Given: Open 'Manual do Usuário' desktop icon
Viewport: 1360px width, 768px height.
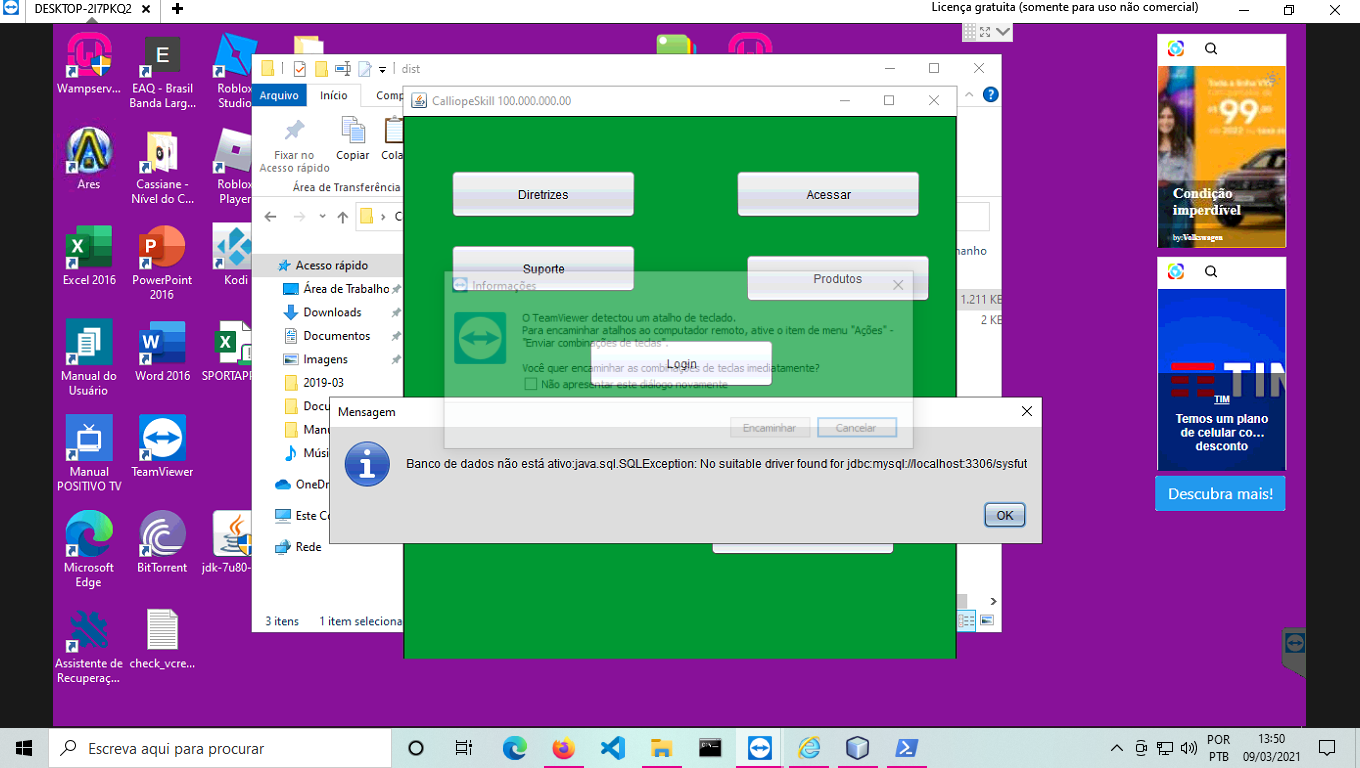Looking at the screenshot, I should coord(89,358).
